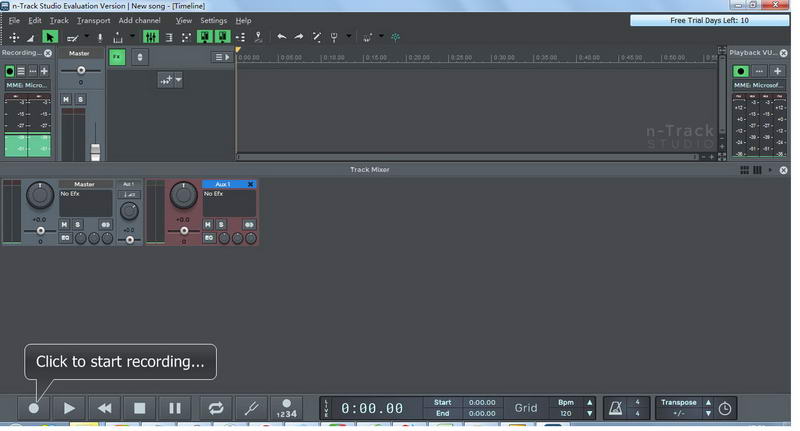
Task: Solo the Aux 1 channel in Track Mixer
Action: [221, 224]
